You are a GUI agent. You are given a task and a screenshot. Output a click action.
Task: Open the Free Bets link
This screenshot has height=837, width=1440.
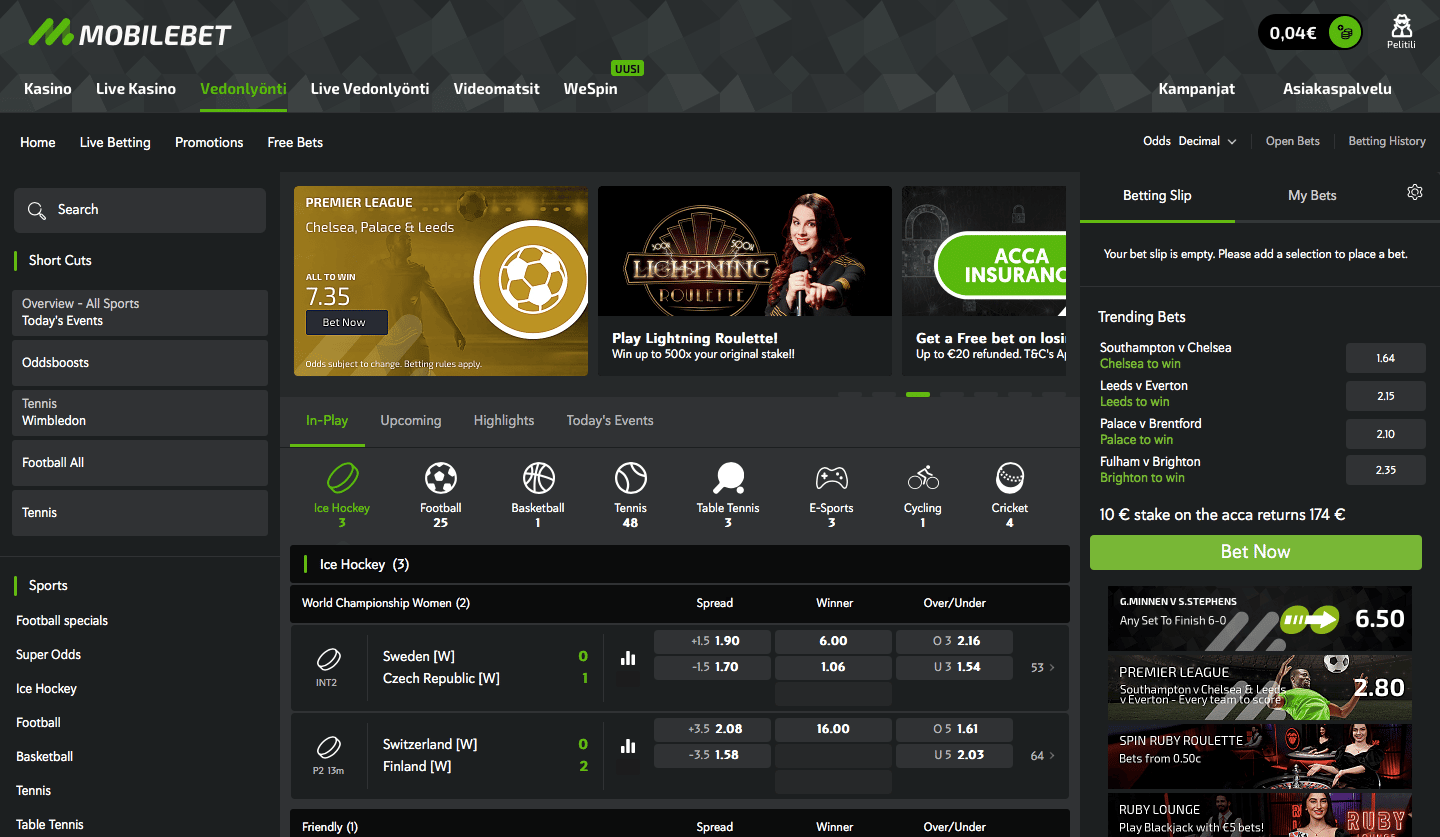[x=295, y=142]
